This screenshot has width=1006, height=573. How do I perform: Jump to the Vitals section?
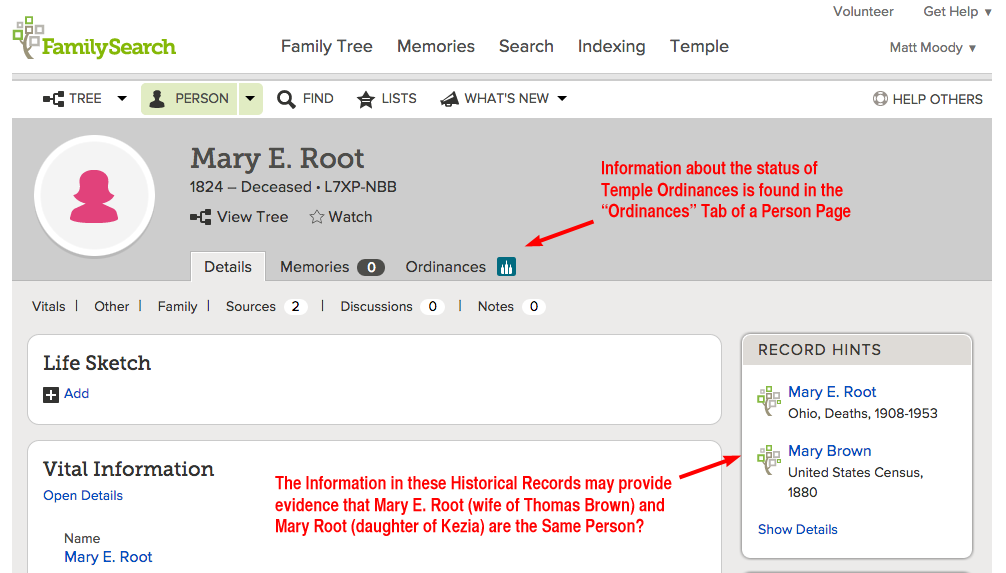49,307
